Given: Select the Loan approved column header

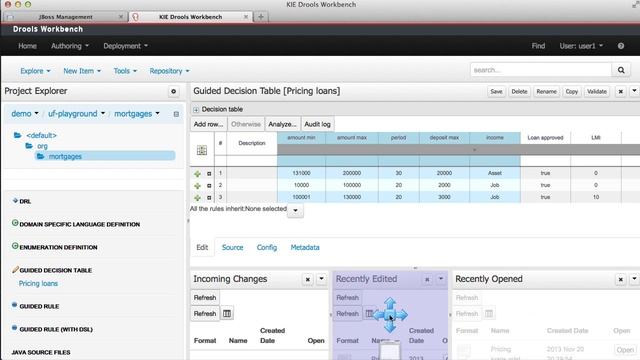Looking at the screenshot, I should pos(545,138).
